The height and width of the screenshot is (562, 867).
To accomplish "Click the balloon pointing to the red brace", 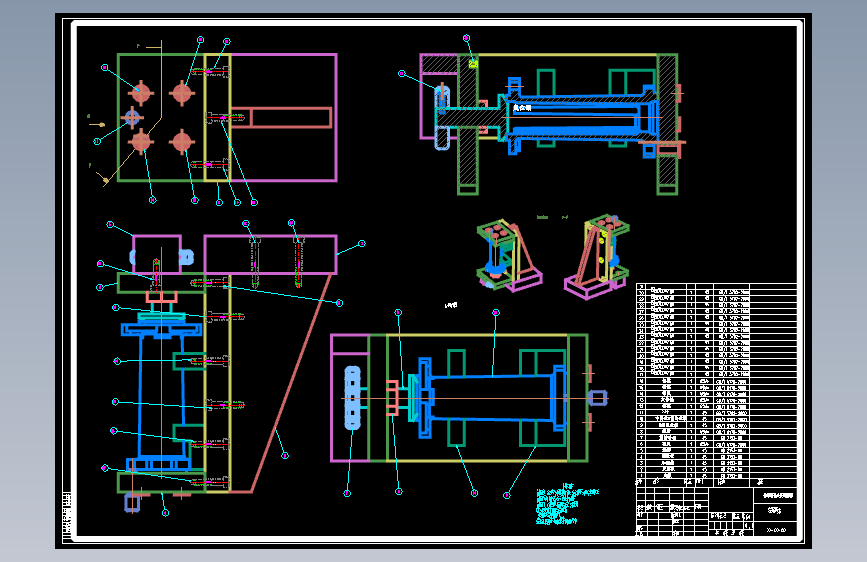I will coord(285,456).
